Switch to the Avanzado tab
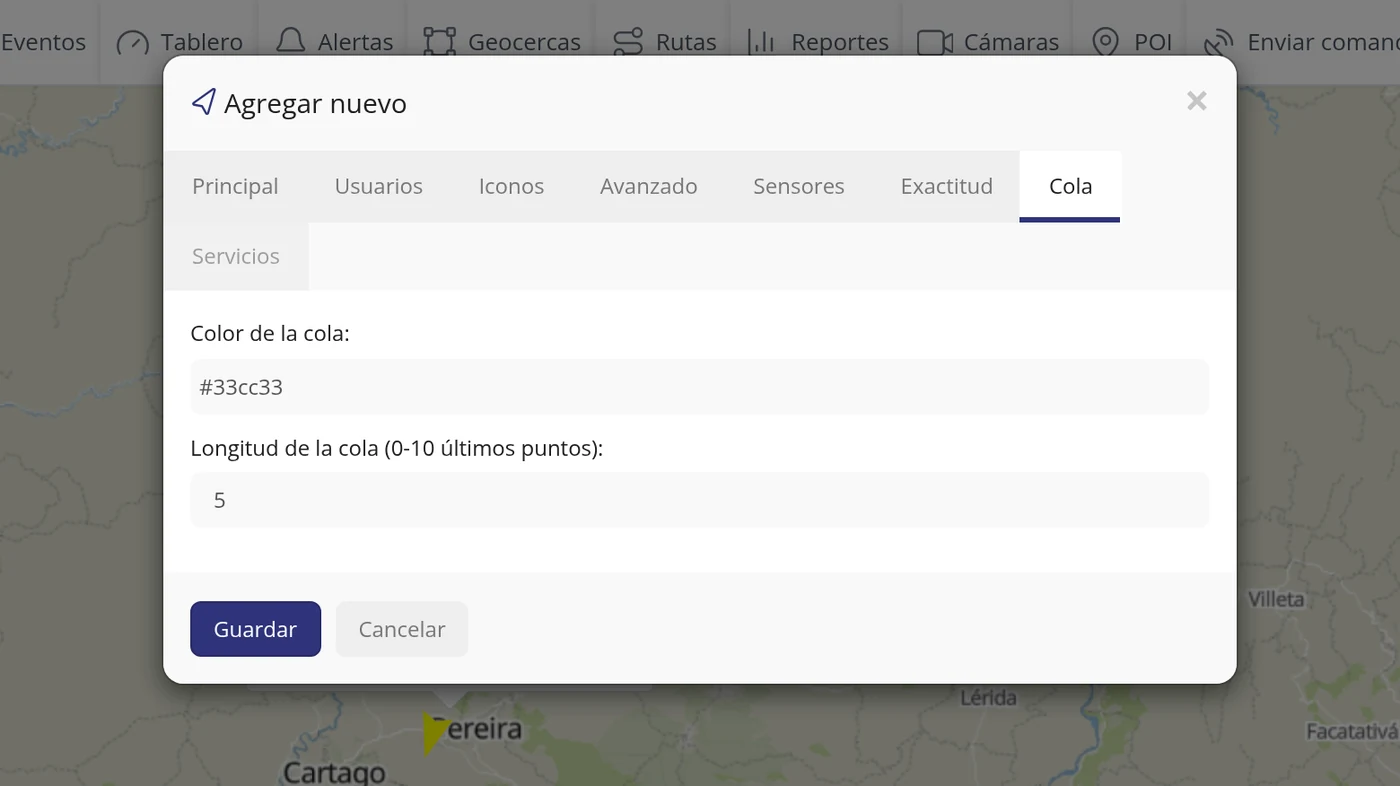 (x=648, y=186)
